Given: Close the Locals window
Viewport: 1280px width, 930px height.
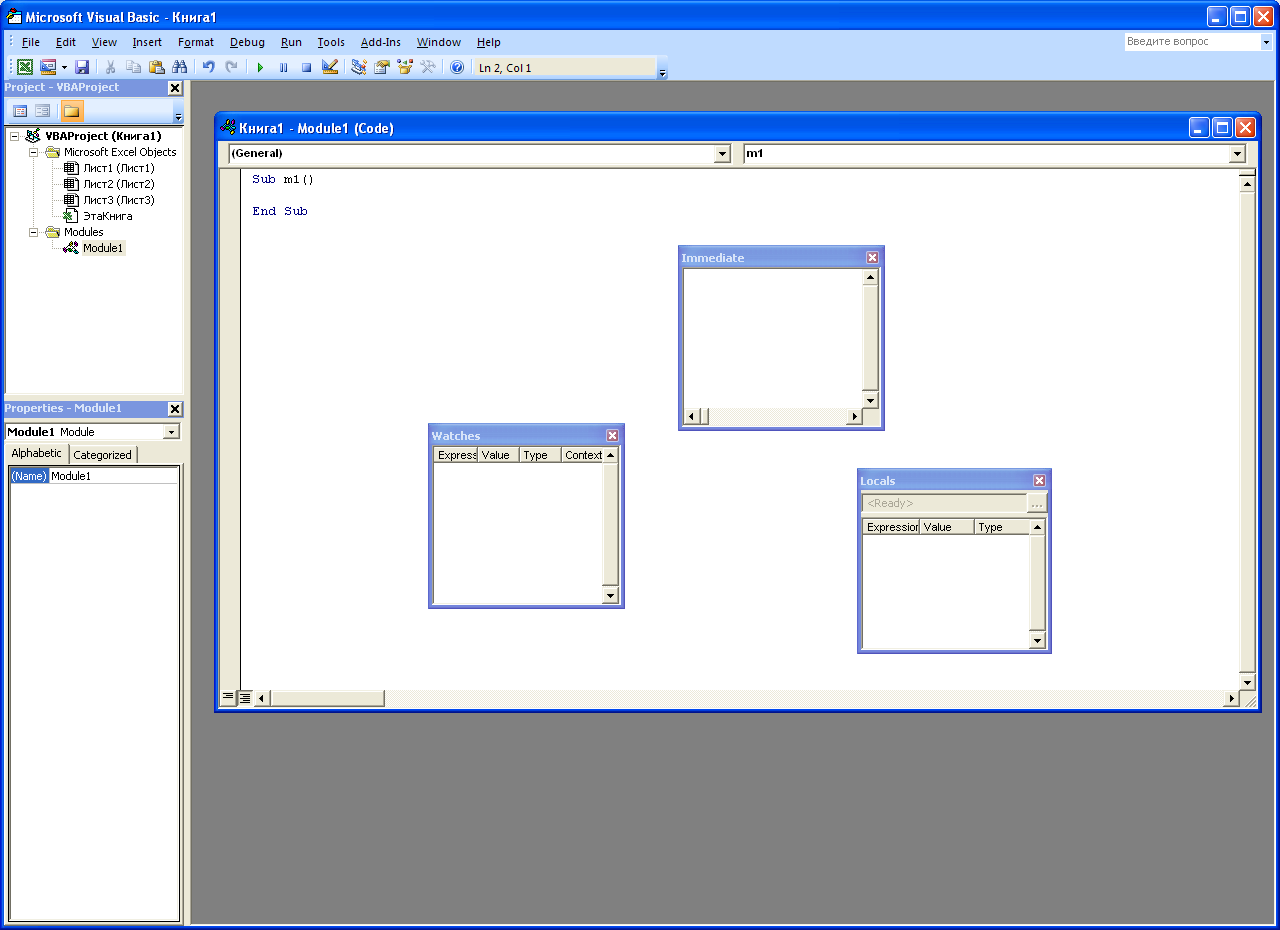Looking at the screenshot, I should (1039, 481).
